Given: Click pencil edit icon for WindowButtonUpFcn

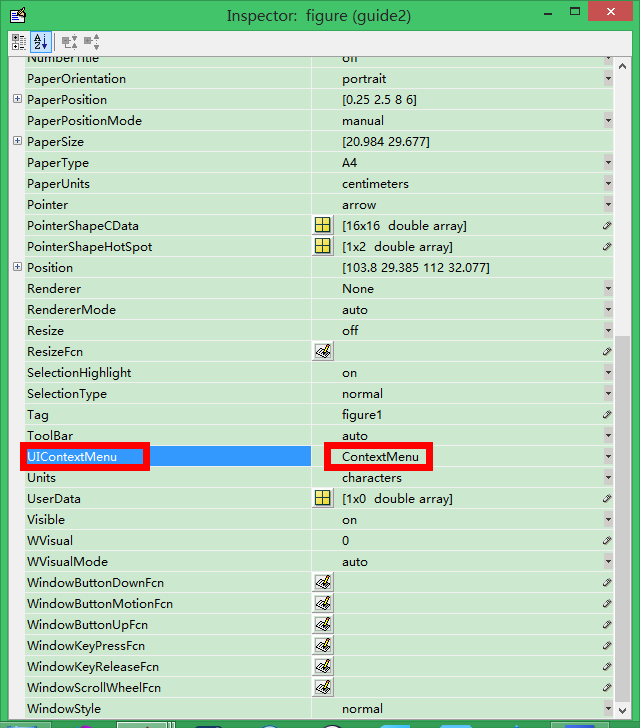Looking at the screenshot, I should click(x=607, y=624).
